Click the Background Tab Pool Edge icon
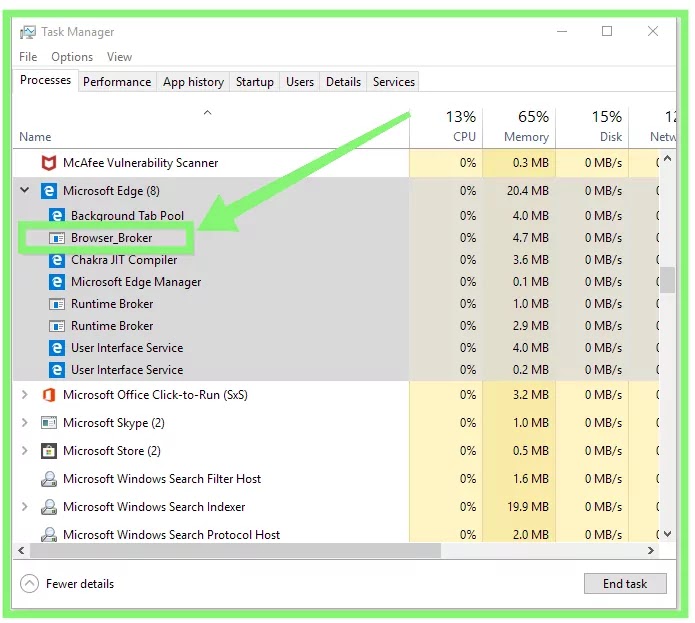This screenshot has height=623, width=695. (x=57, y=216)
